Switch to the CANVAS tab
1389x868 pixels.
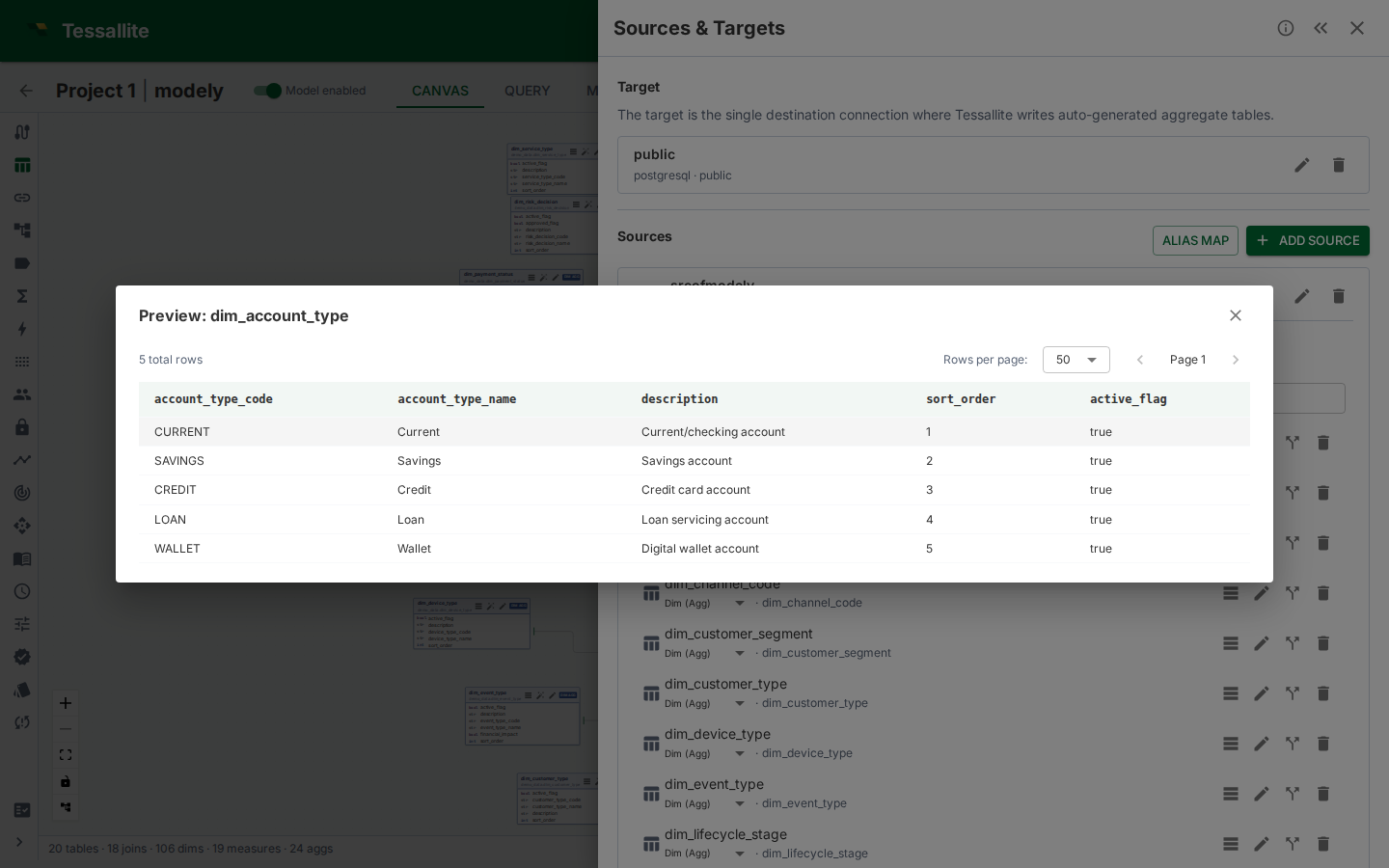pyautogui.click(x=440, y=91)
